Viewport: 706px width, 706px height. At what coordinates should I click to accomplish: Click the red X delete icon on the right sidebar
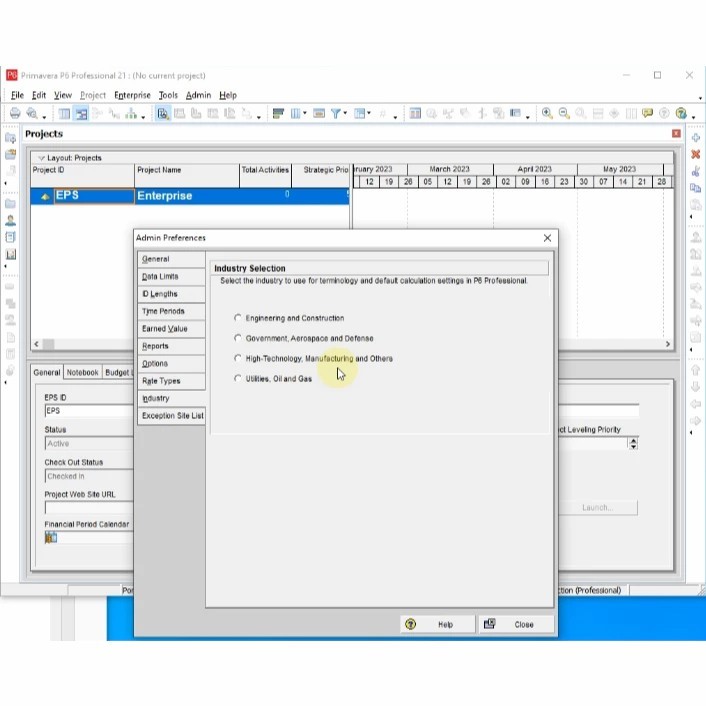(x=696, y=154)
